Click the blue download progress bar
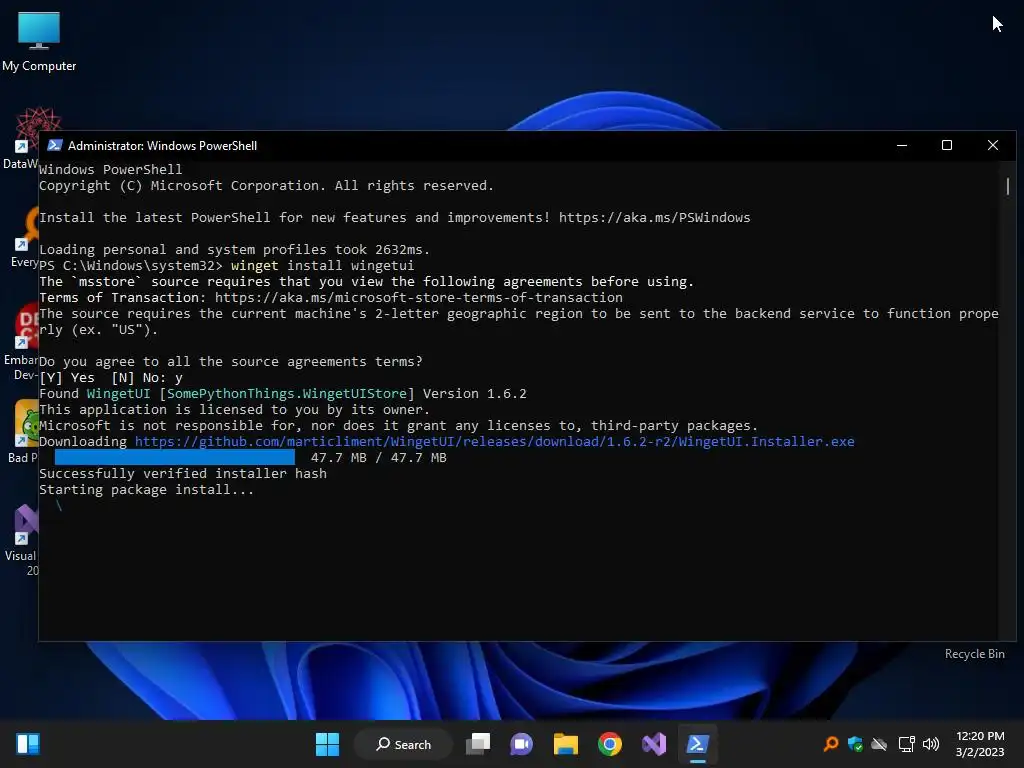Viewport: 1024px width, 768px height. point(174,458)
